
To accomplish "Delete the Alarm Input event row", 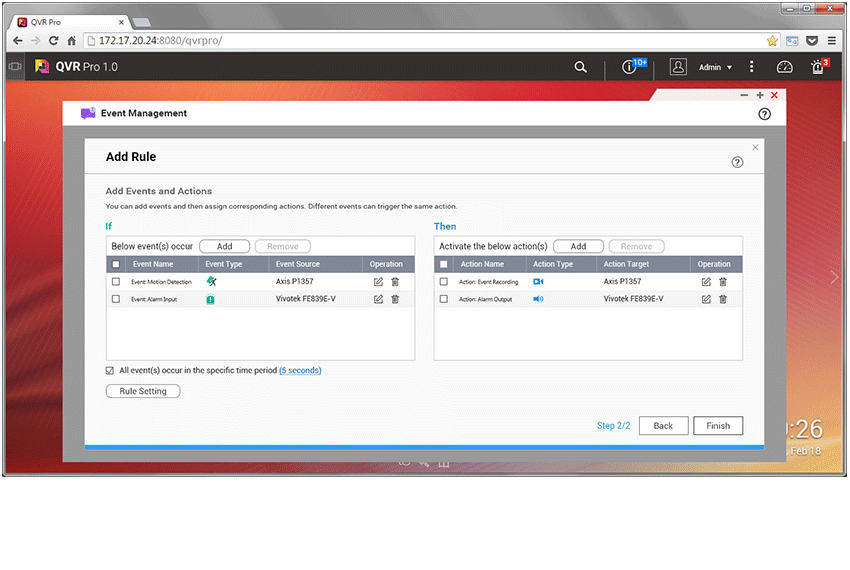I will click(x=395, y=299).
